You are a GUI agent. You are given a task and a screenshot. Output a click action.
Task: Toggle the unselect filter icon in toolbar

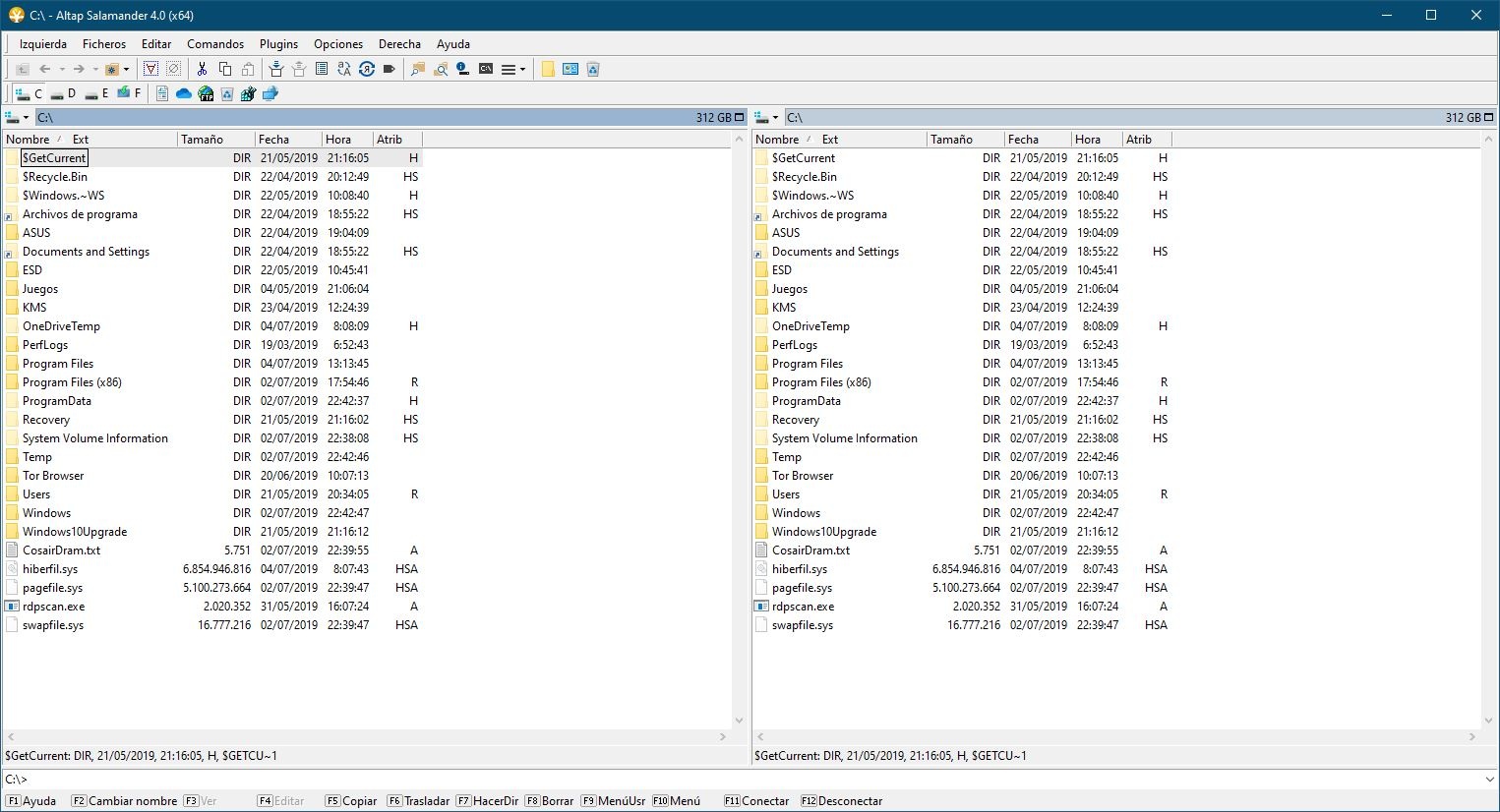coord(174,69)
